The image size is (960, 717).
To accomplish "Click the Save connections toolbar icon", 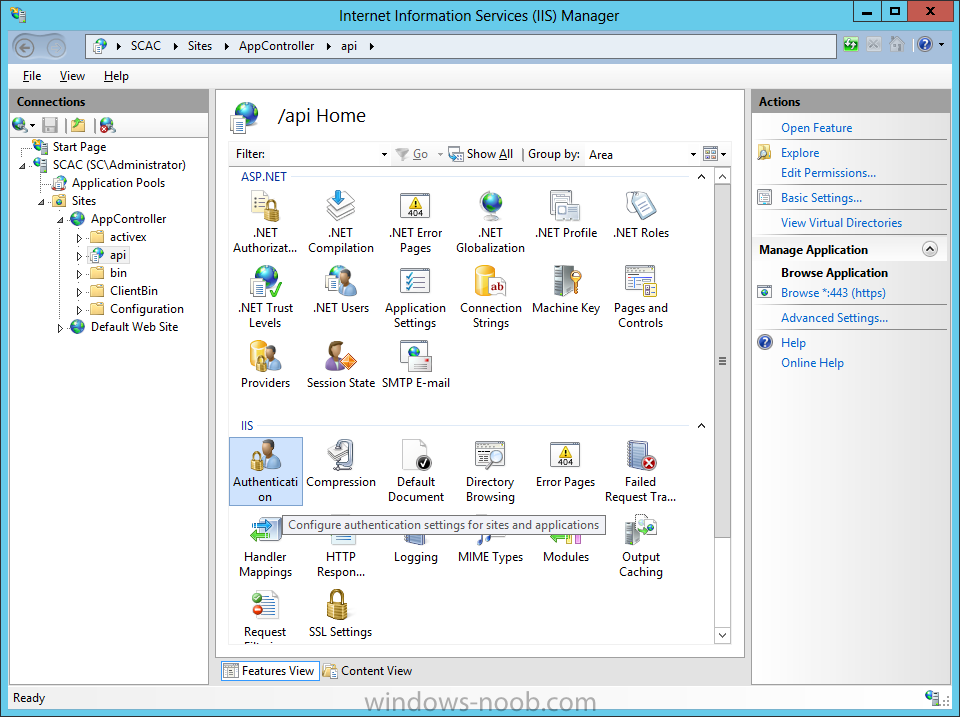I will [50, 126].
